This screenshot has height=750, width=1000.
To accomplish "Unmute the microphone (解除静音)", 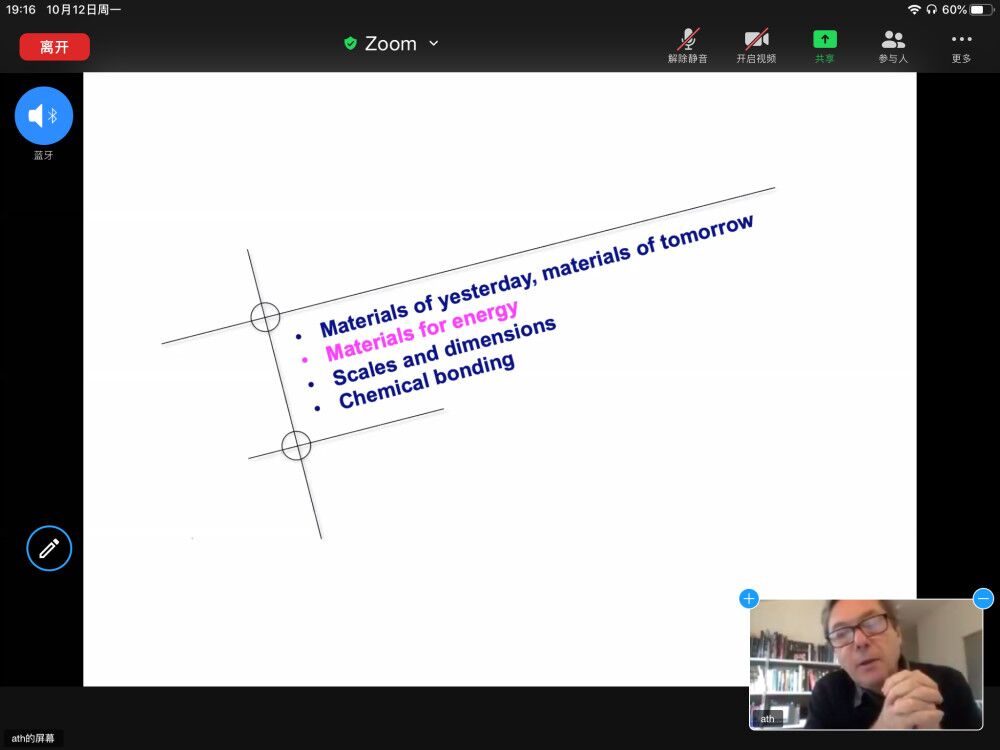I will tap(688, 45).
